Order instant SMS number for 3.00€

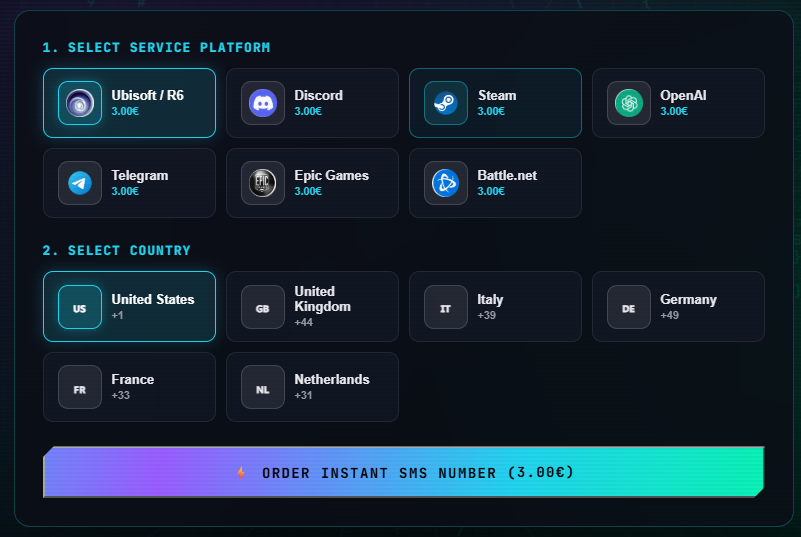pos(404,472)
